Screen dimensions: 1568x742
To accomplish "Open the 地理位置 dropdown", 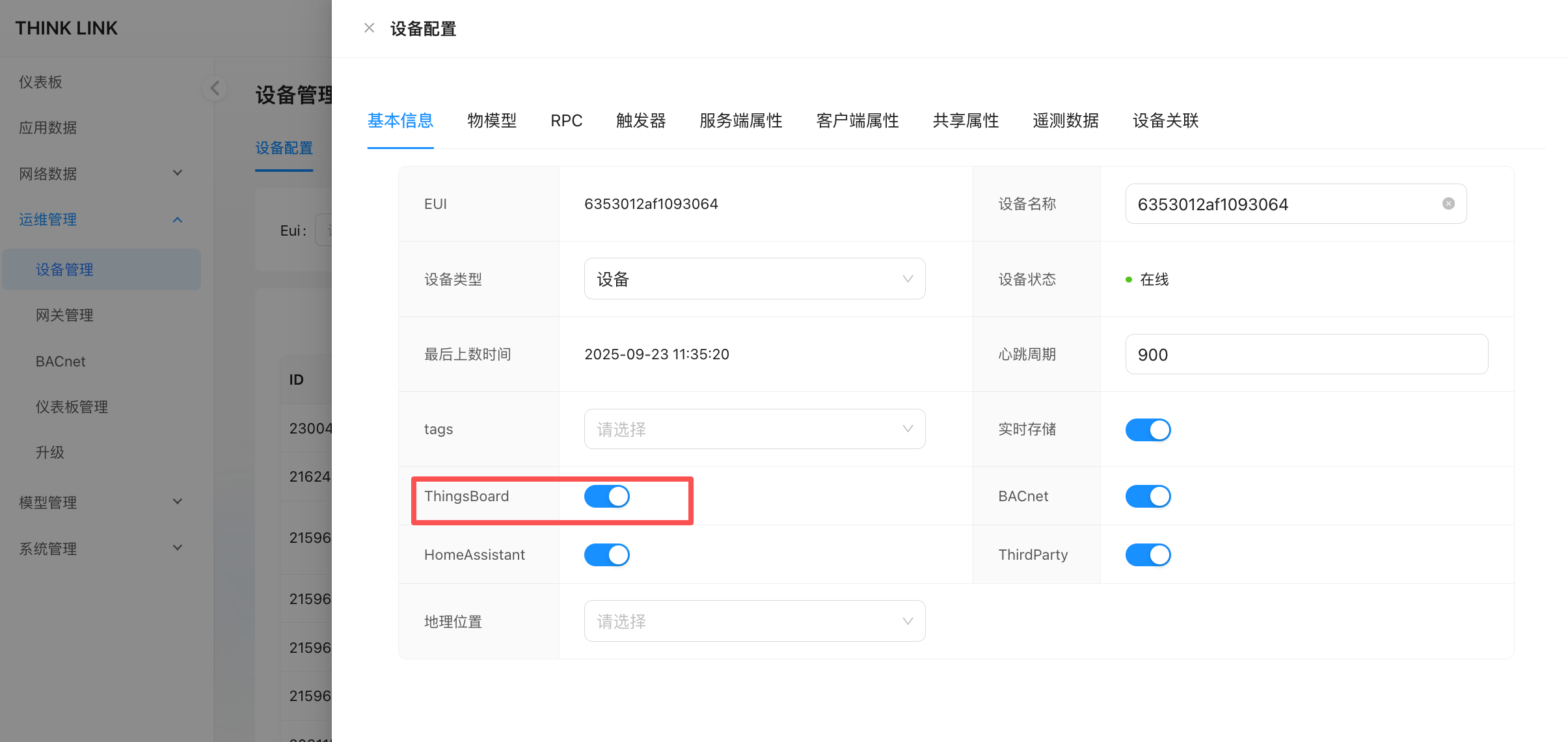I will pyautogui.click(x=754, y=622).
